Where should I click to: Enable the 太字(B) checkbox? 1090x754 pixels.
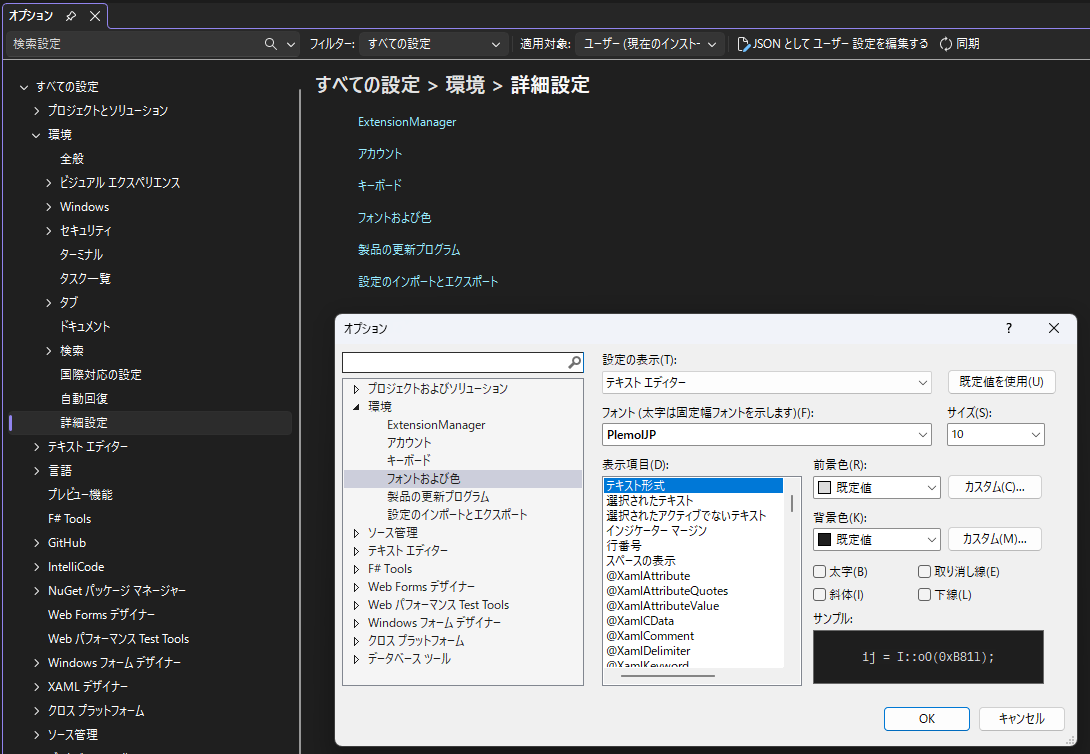(x=820, y=572)
